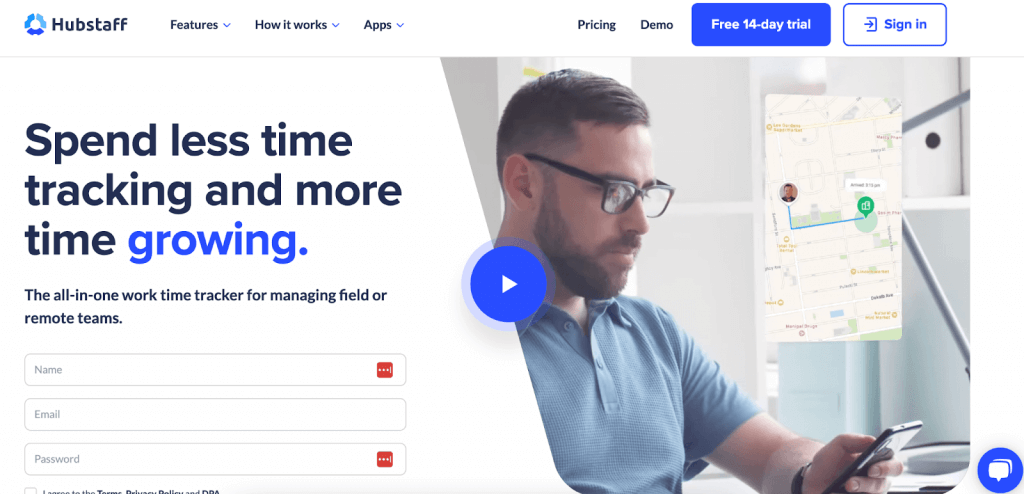This screenshot has height=494, width=1024.
Task: Open the map preview thumbnail
Action: (833, 218)
